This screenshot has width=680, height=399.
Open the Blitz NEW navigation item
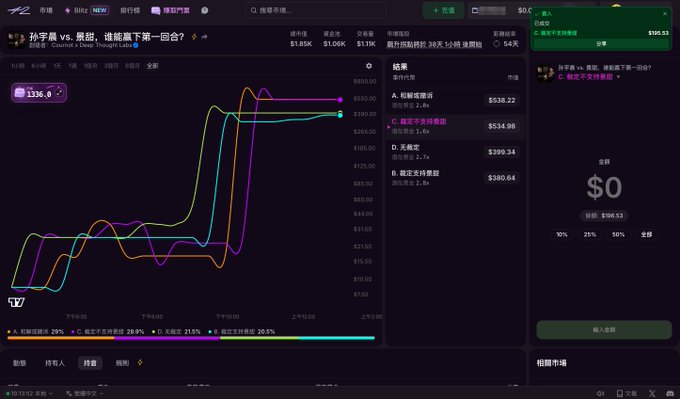[86, 10]
